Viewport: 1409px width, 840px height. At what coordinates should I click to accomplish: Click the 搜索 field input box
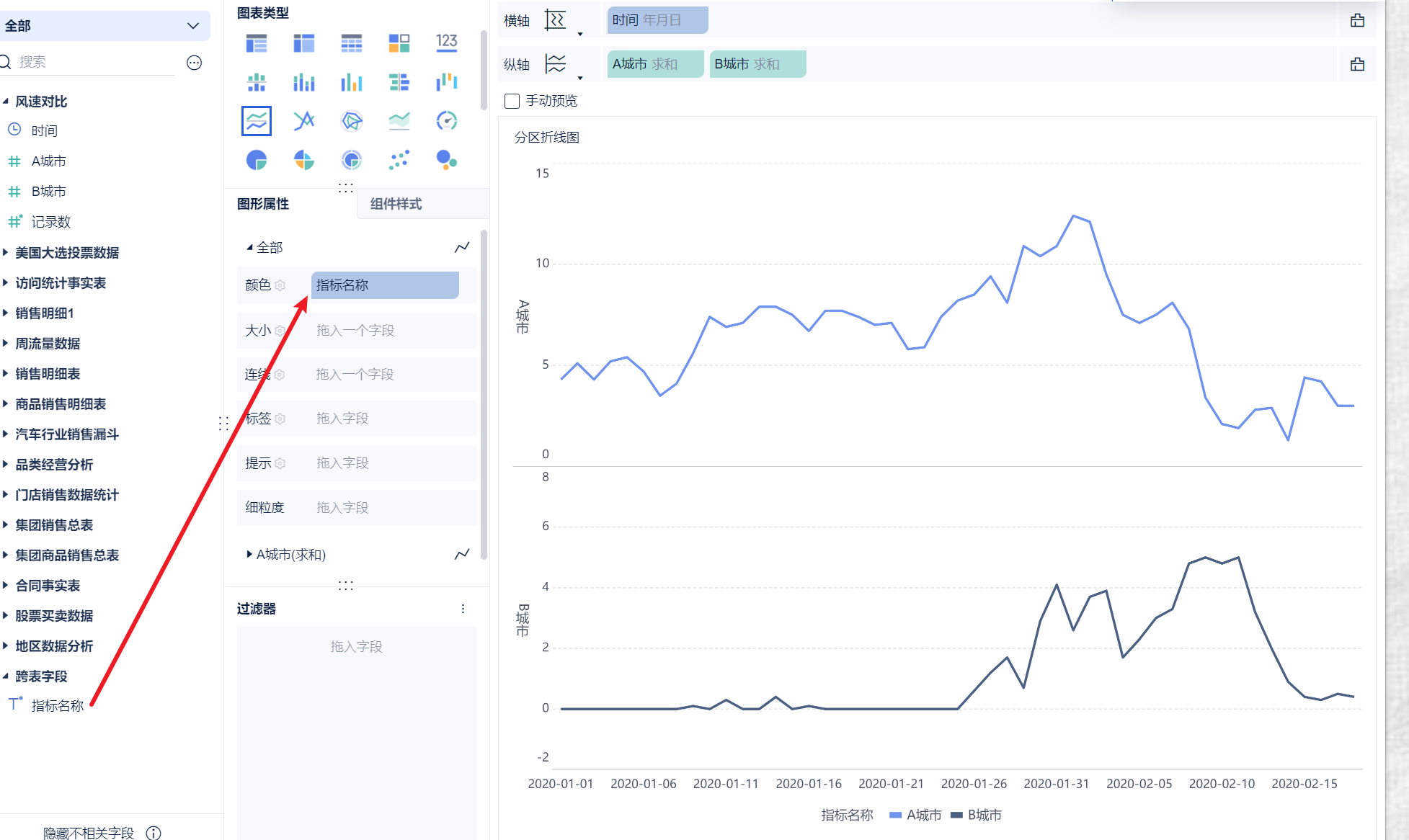[x=94, y=62]
